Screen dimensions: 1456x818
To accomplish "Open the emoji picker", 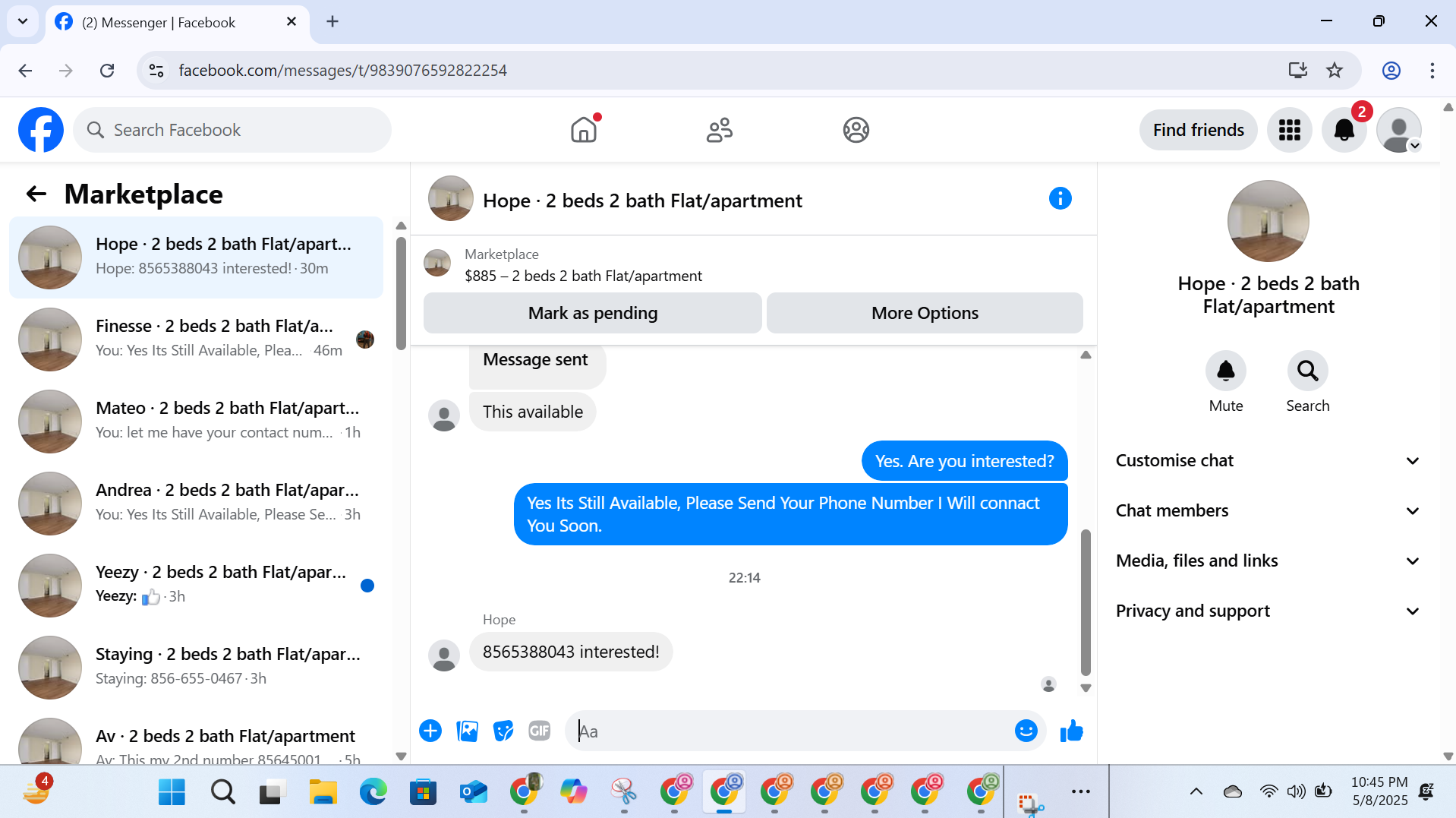I will (1026, 731).
